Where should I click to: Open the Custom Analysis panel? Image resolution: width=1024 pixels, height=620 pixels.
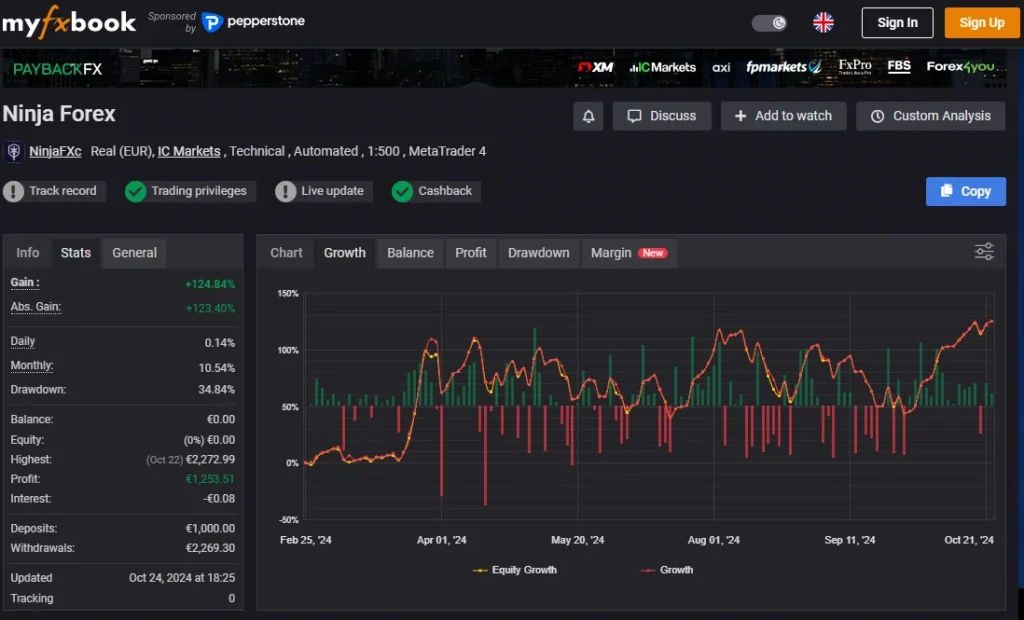coord(930,116)
